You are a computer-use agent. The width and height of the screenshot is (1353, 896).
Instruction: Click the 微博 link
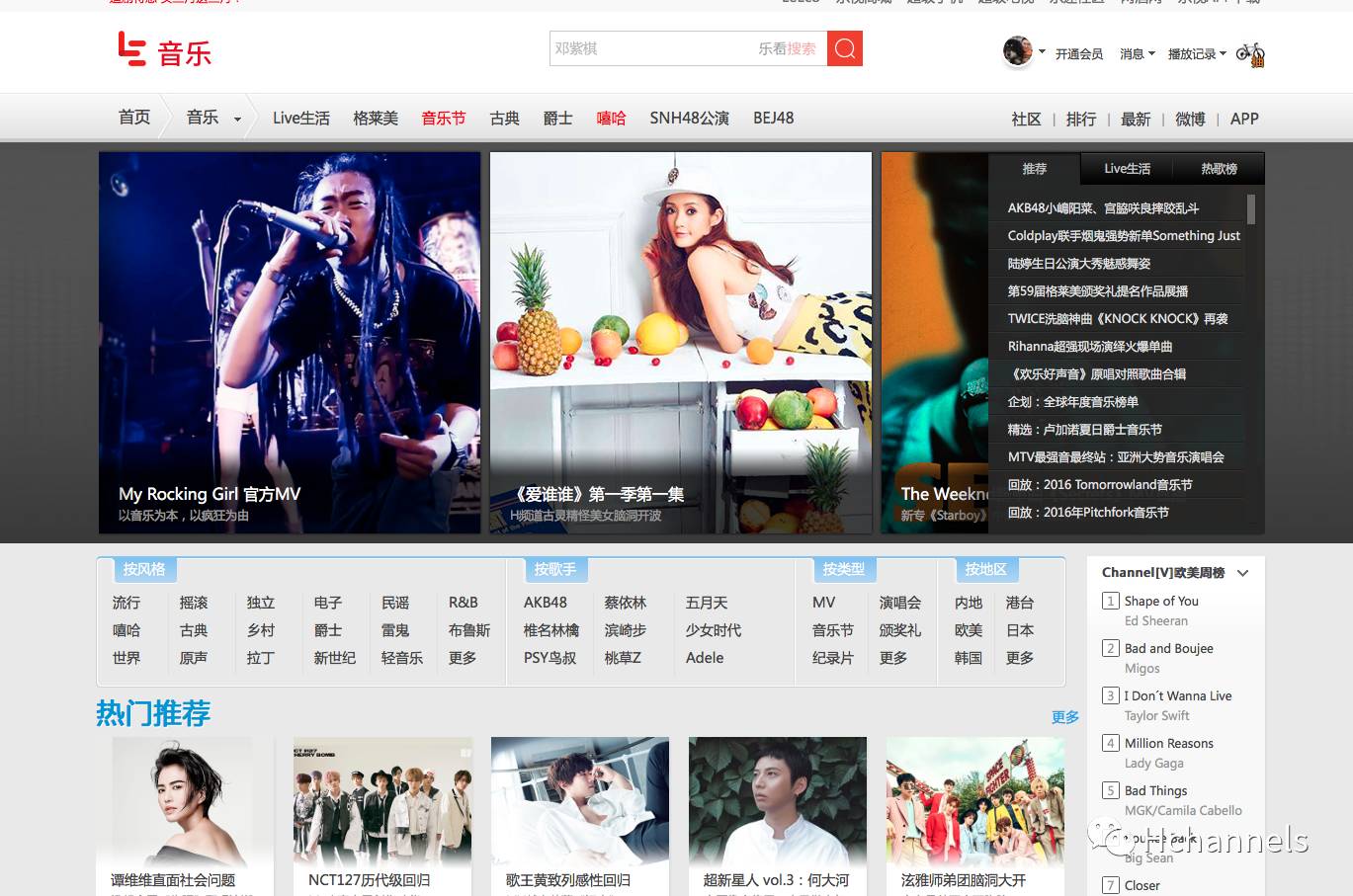(x=1190, y=120)
